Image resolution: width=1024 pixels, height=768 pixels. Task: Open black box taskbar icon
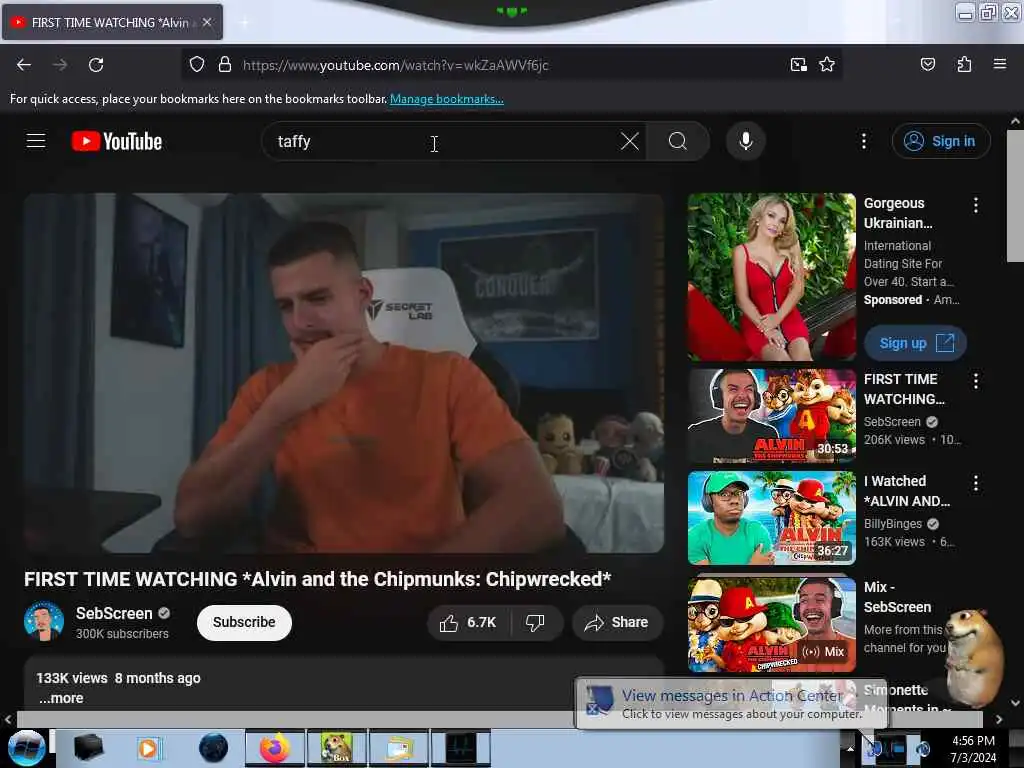(89, 748)
